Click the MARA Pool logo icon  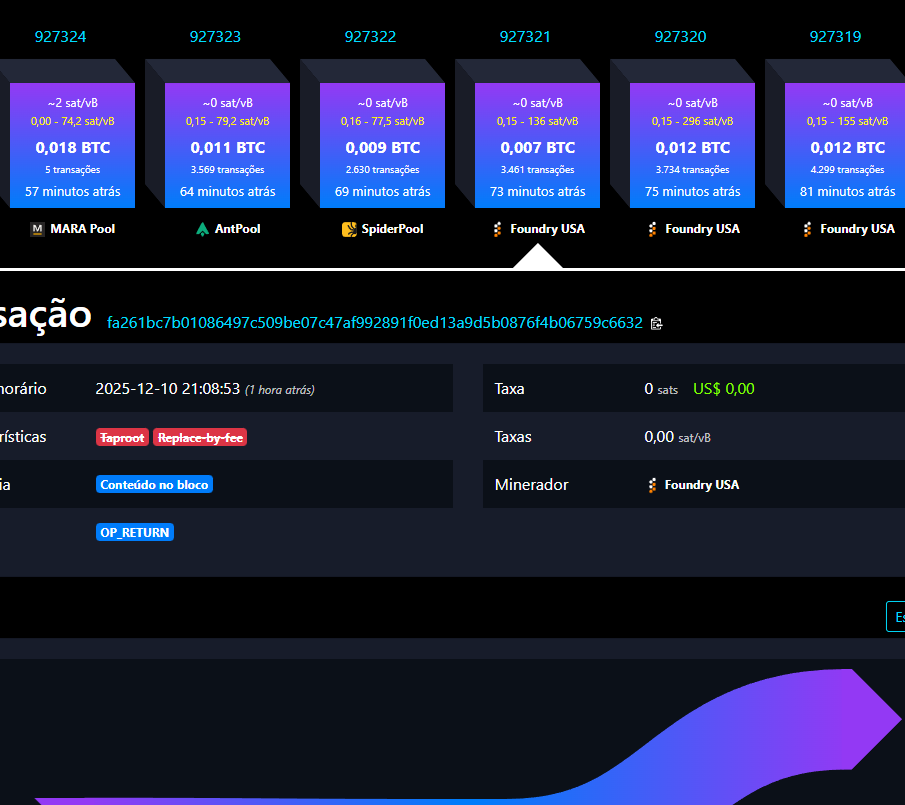[38, 229]
